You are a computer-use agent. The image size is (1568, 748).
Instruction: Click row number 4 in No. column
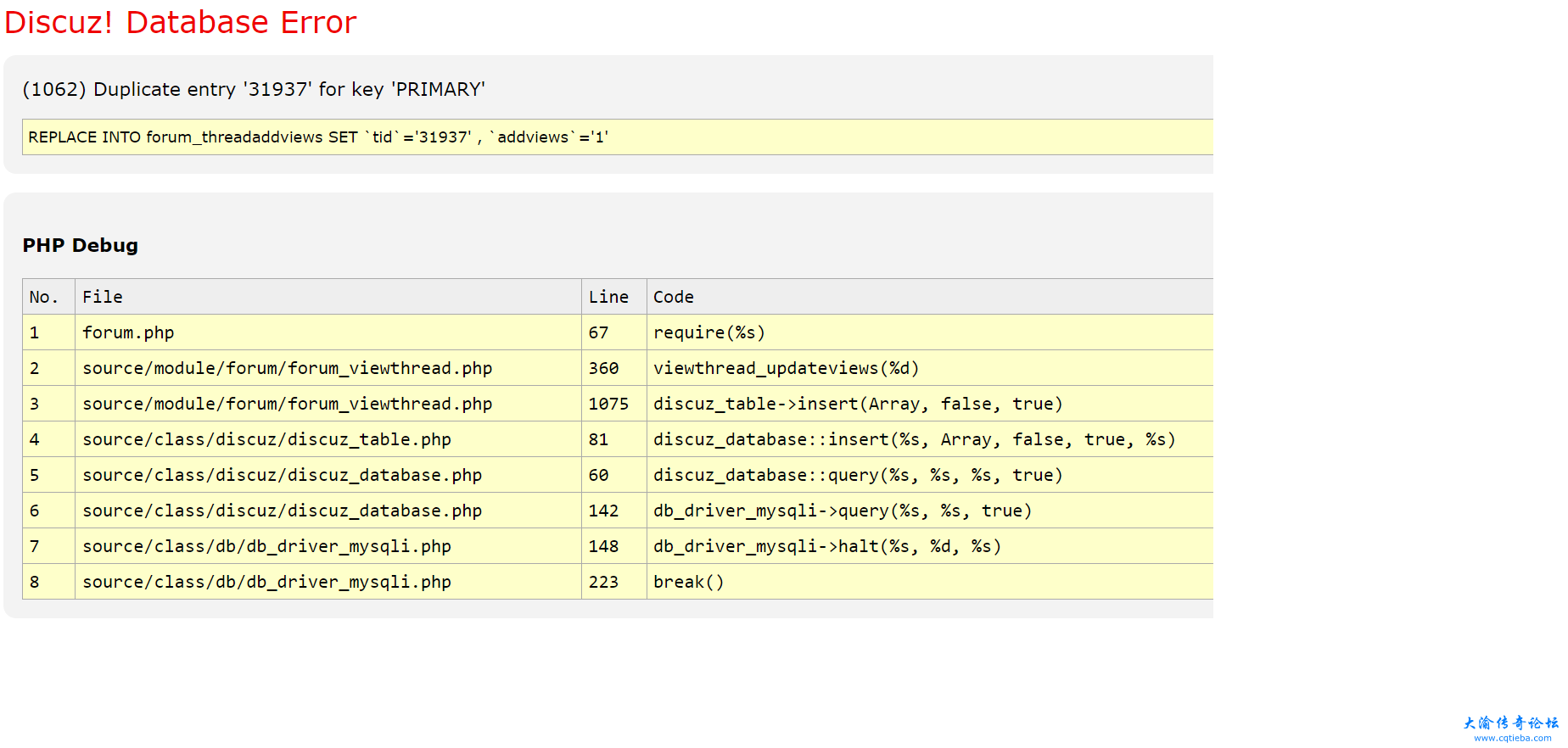(x=49, y=439)
